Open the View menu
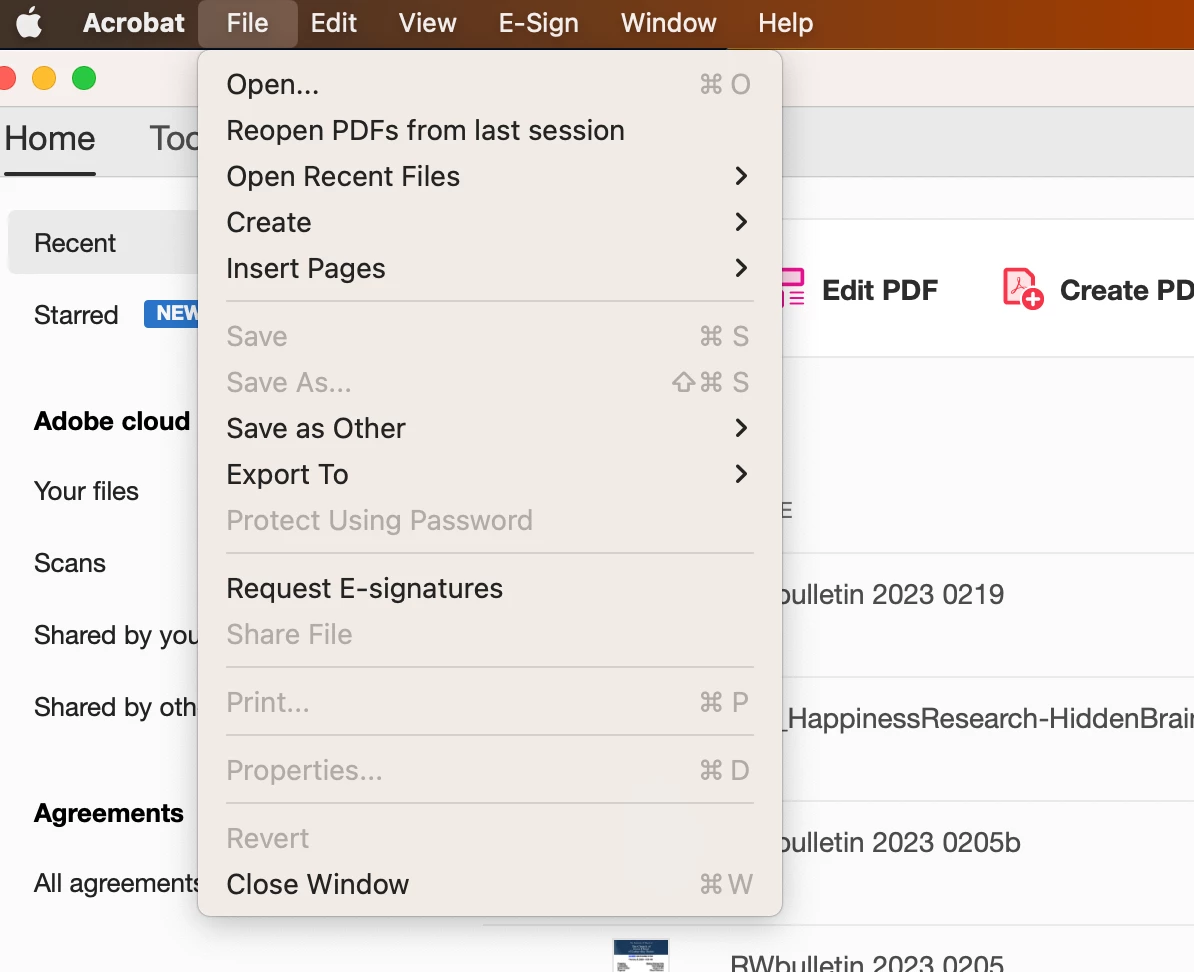This screenshot has width=1194, height=972. [427, 23]
